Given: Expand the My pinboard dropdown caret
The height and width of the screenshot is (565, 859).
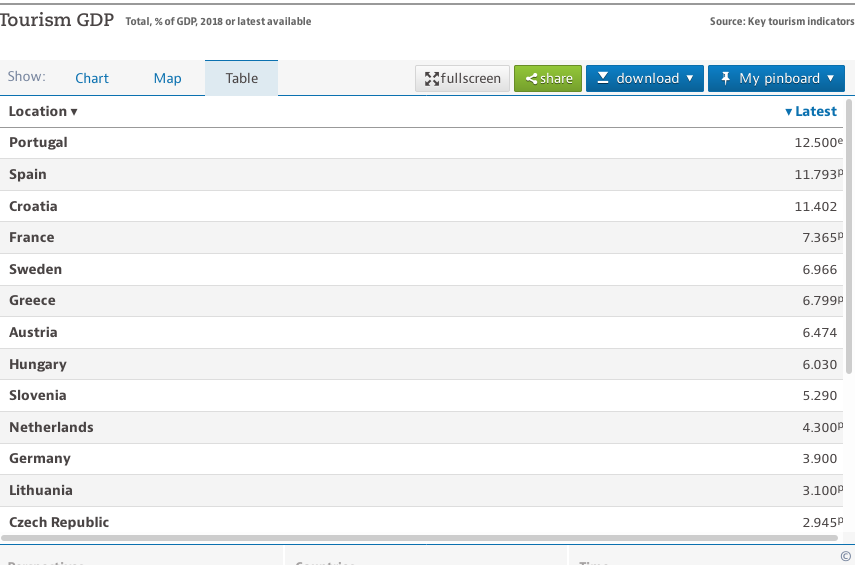Looking at the screenshot, I should click(x=830, y=79).
